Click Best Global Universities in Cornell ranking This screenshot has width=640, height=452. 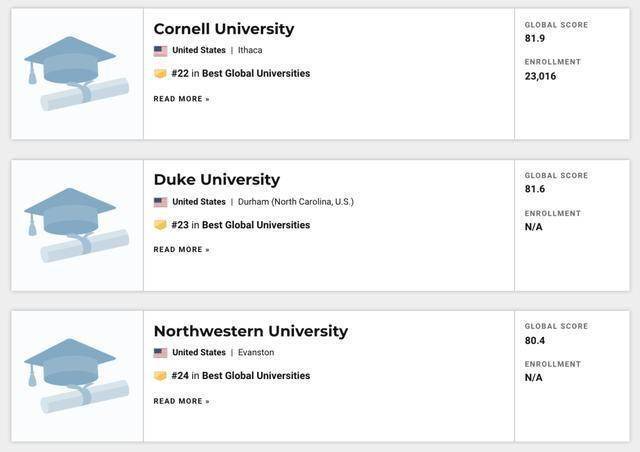click(256, 73)
